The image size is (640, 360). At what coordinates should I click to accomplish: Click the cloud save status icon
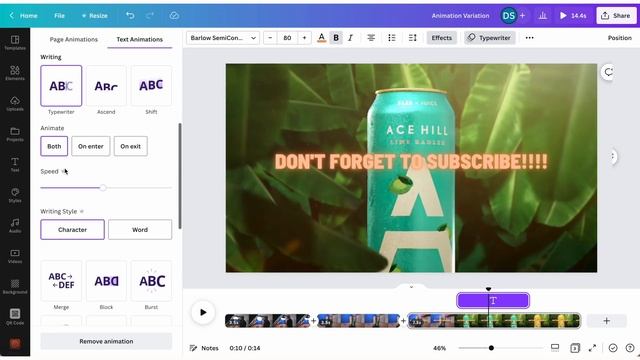click(x=174, y=16)
